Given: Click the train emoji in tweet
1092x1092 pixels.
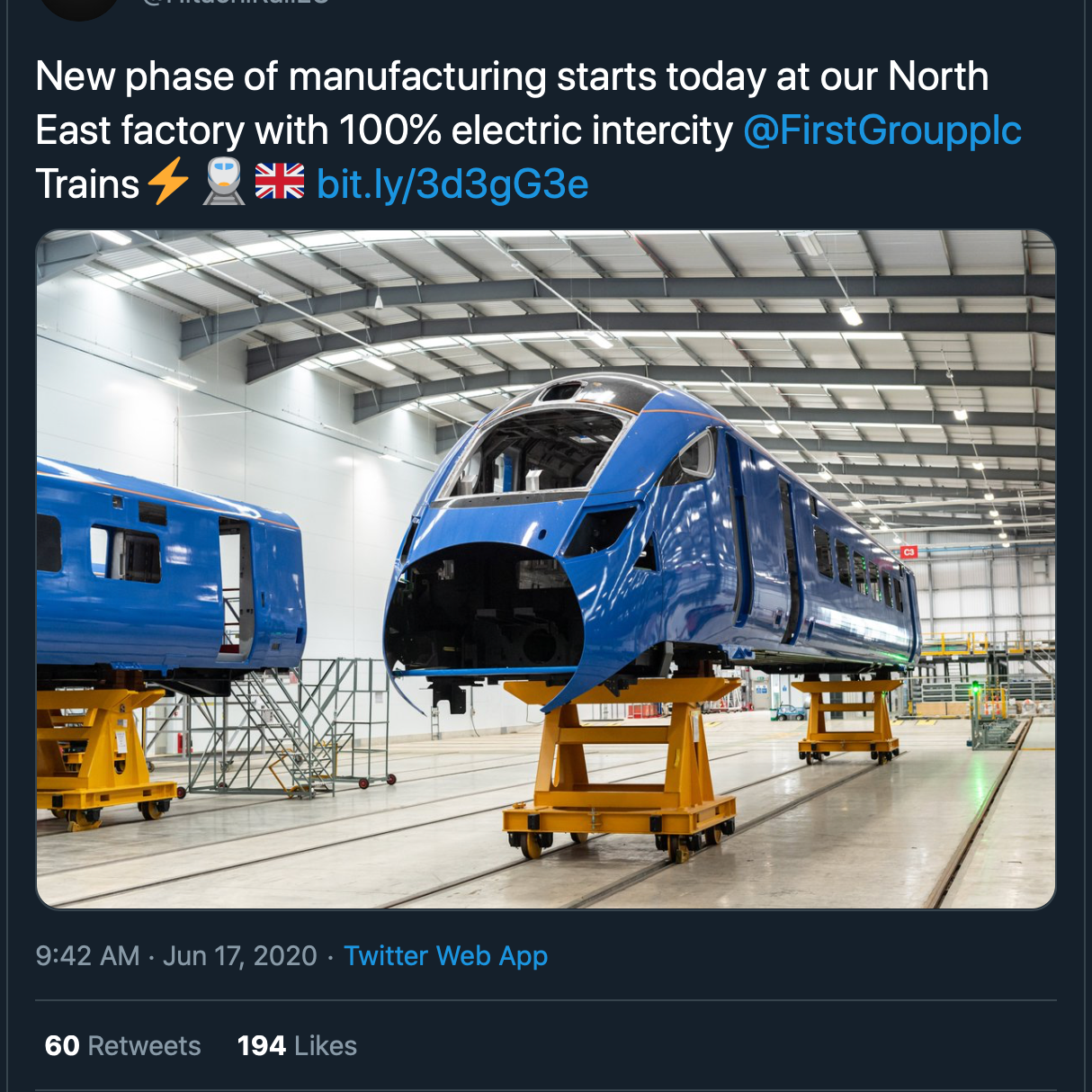Looking at the screenshot, I should click(x=223, y=182).
